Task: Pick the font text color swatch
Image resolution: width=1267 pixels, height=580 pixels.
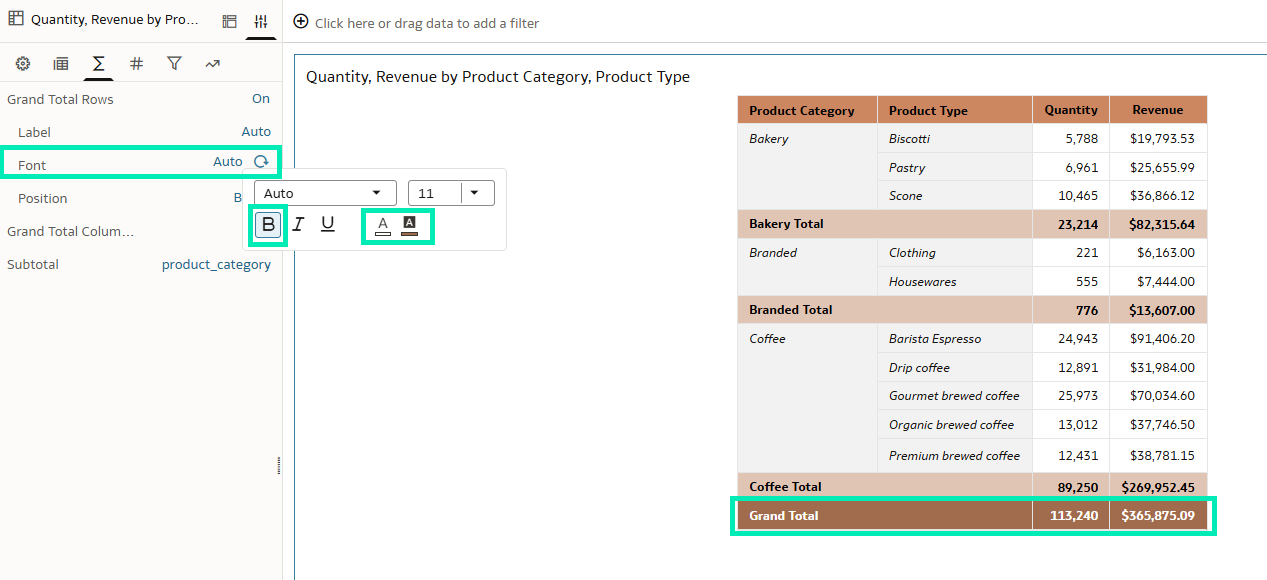Action: [x=383, y=225]
